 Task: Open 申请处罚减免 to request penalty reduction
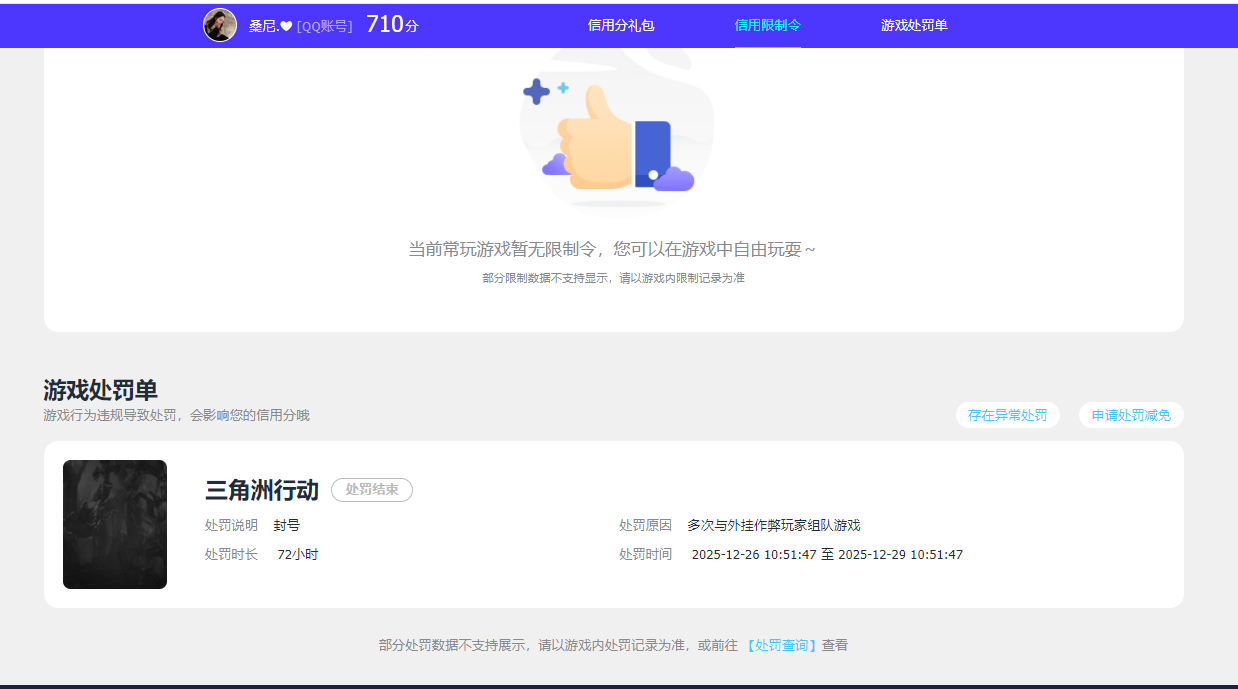pos(1130,415)
